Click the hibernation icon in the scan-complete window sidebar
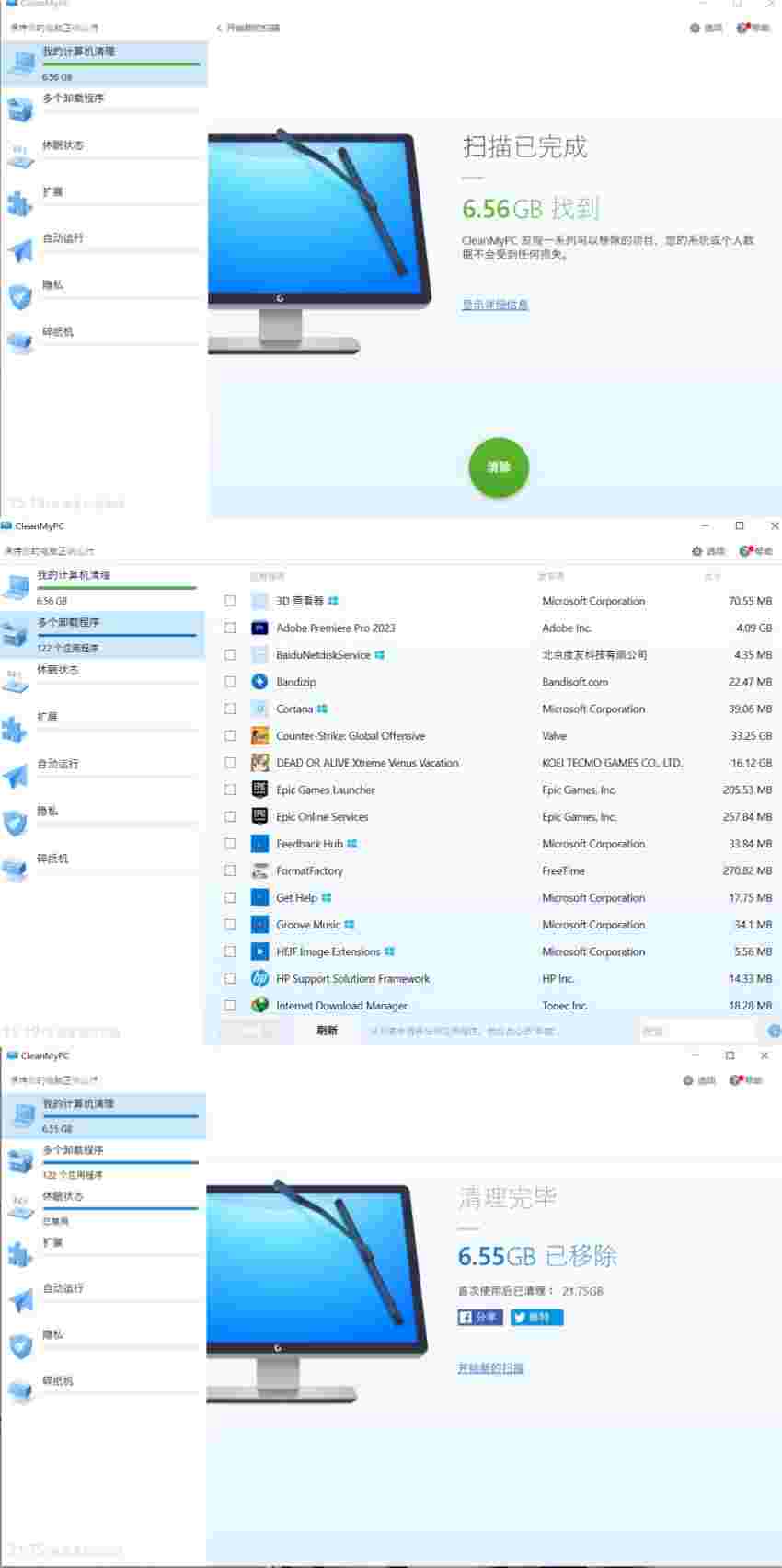This screenshot has height=1568, width=782. [x=20, y=156]
